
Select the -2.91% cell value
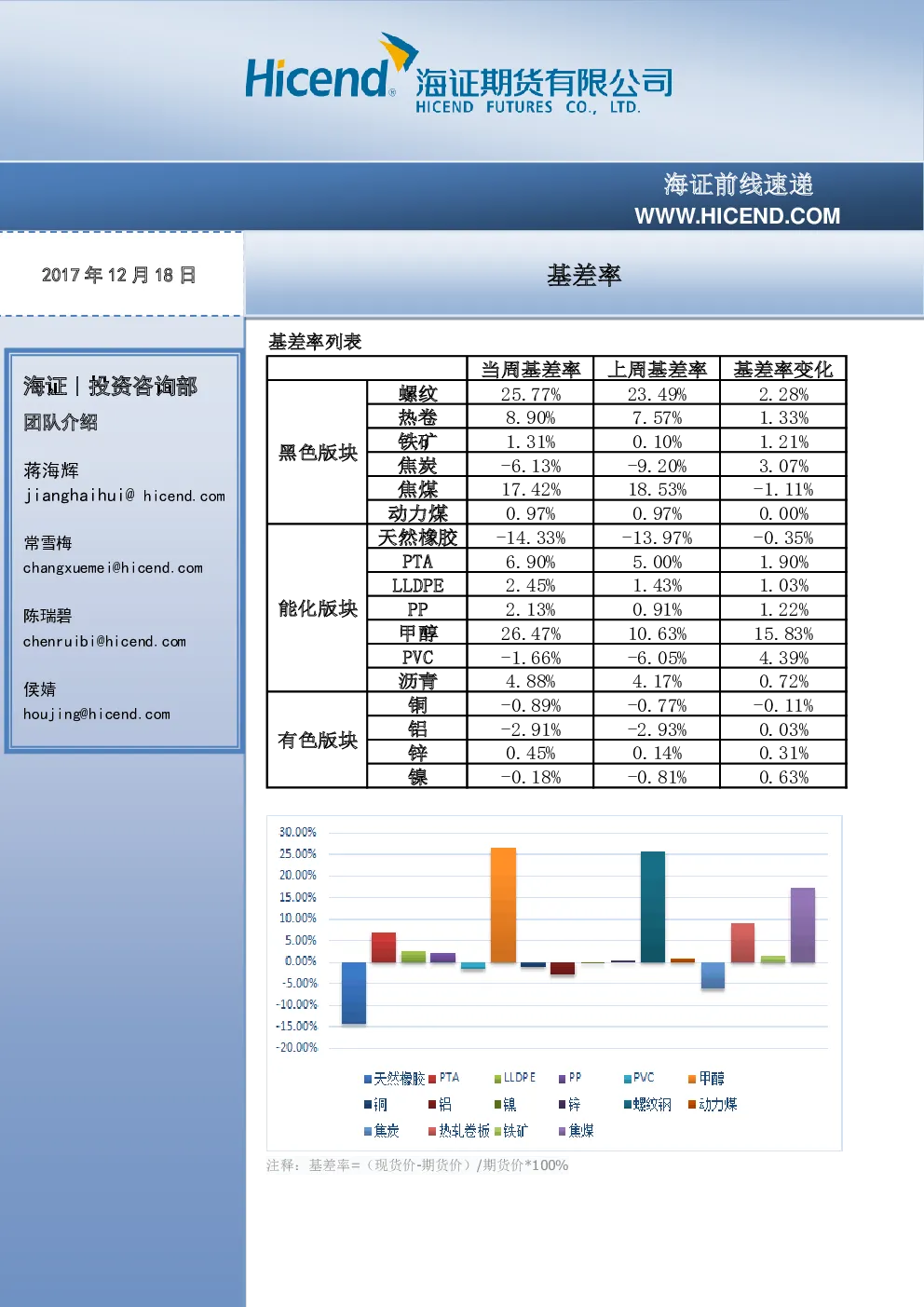(531, 729)
